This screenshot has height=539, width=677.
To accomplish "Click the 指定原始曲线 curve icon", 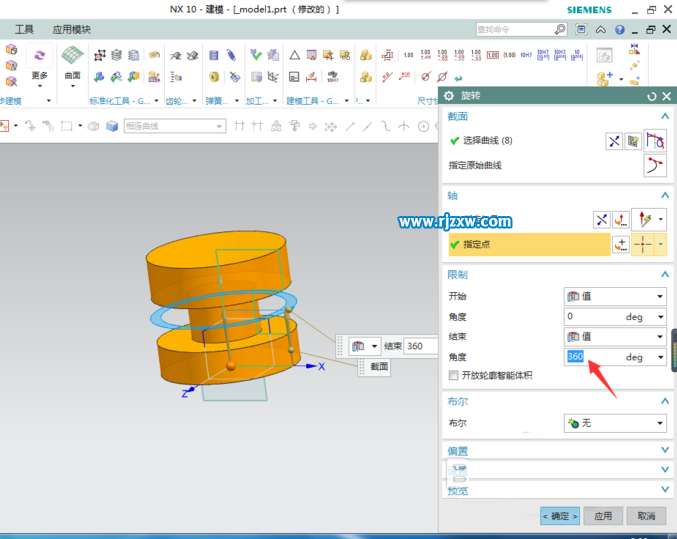I will pyautogui.click(x=655, y=165).
